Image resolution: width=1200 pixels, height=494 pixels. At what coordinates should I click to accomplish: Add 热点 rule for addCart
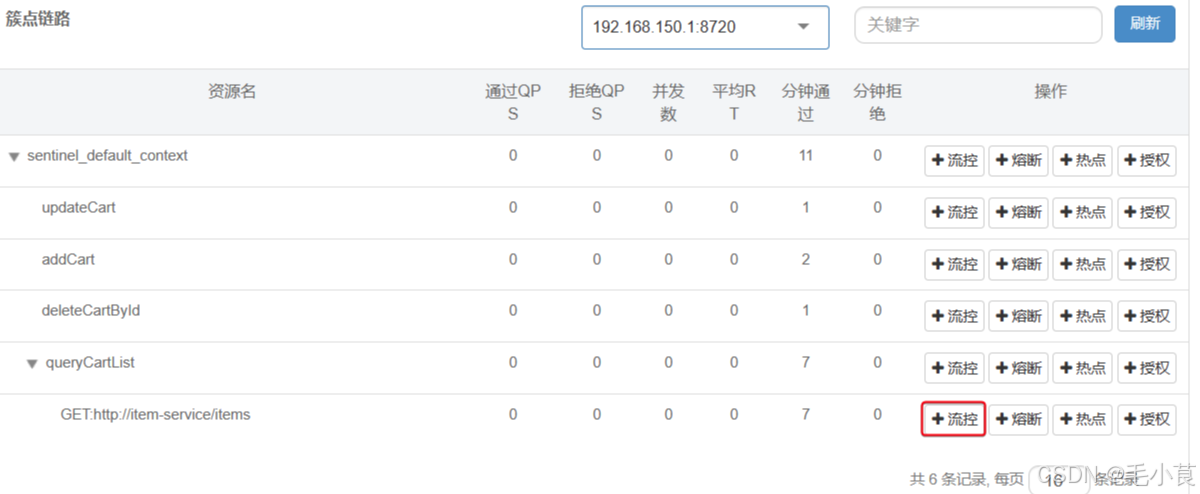(x=1082, y=264)
